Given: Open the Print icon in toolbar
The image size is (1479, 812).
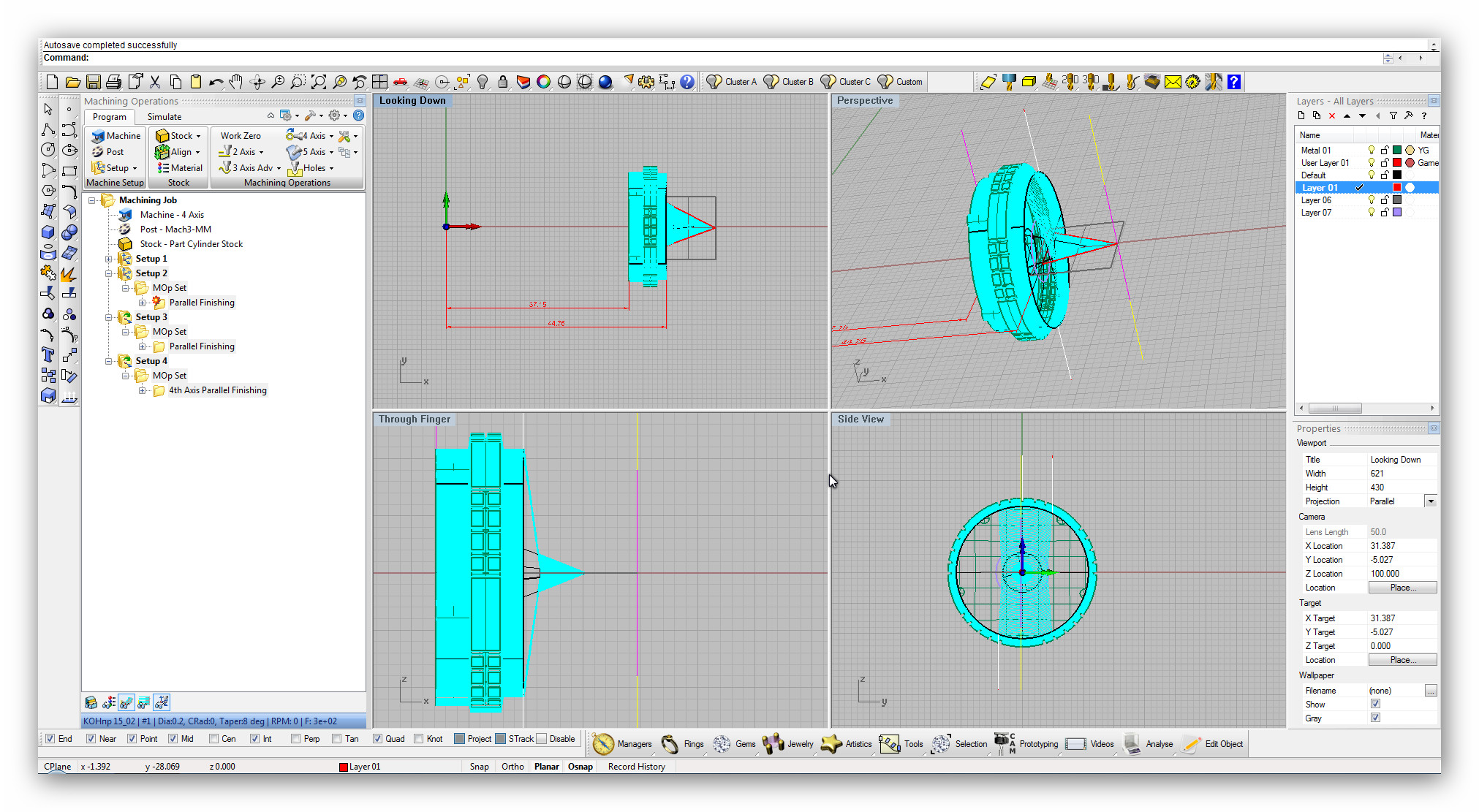Looking at the screenshot, I should coord(113,82).
